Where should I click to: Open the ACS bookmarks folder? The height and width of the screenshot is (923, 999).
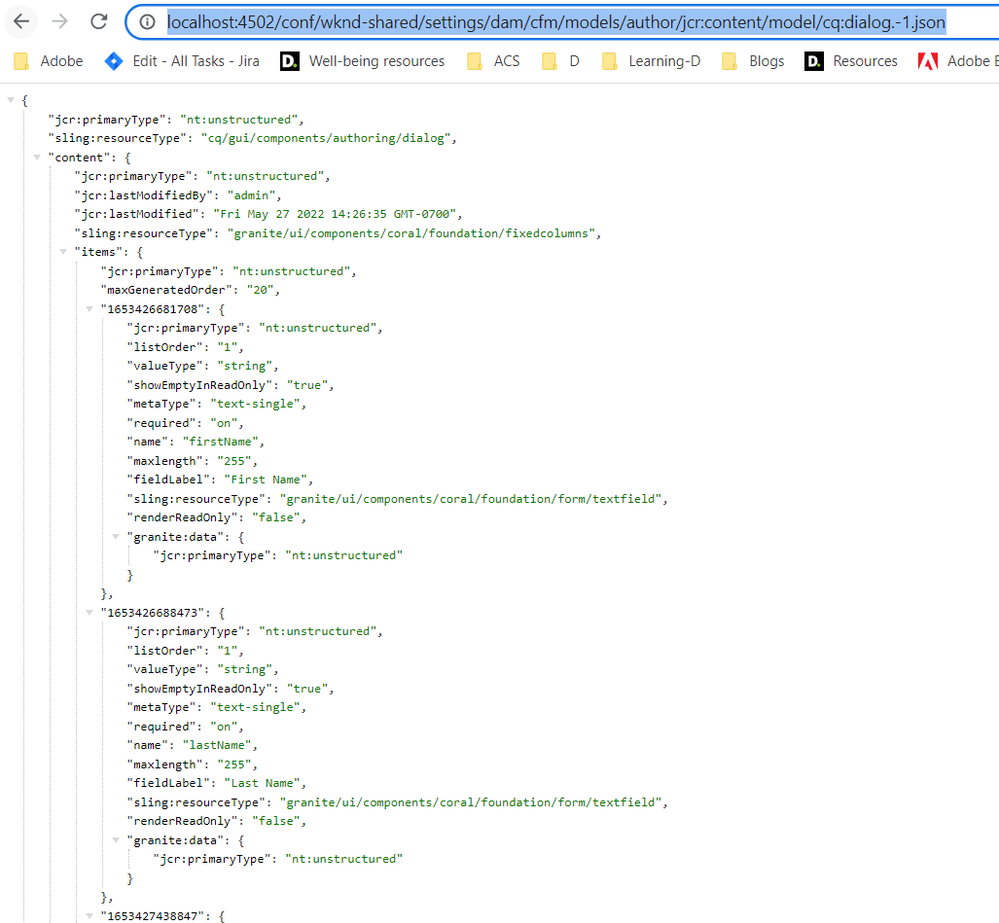[x=494, y=61]
